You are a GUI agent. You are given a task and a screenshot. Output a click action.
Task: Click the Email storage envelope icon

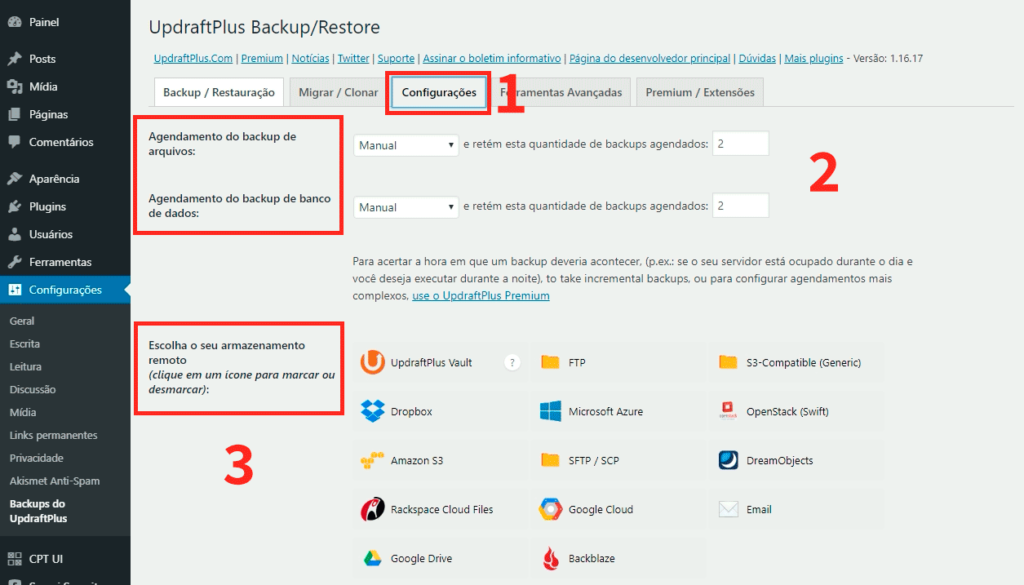pyautogui.click(x=729, y=509)
